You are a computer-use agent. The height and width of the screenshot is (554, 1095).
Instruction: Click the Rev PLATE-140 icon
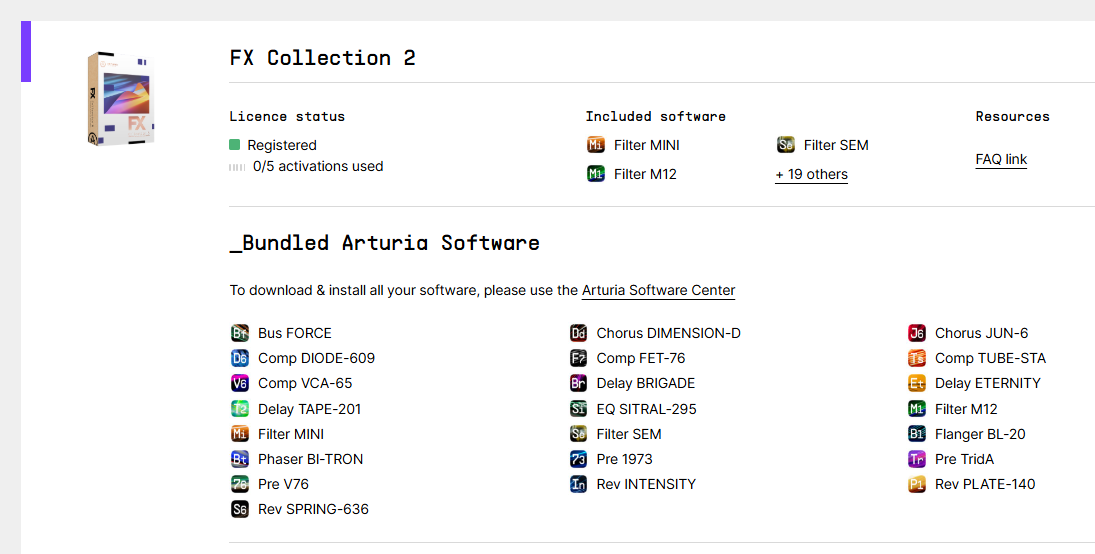(x=917, y=484)
